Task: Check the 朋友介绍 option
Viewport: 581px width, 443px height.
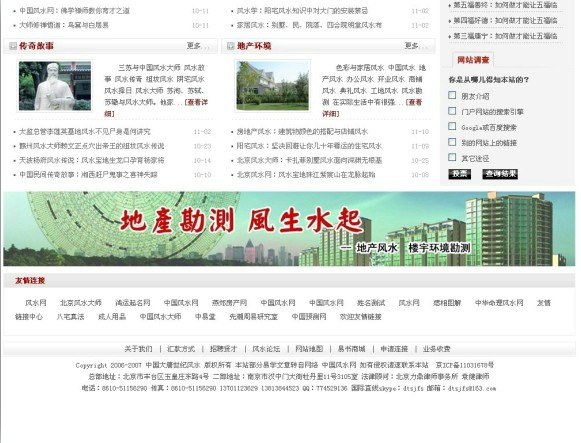Action: 452,96
